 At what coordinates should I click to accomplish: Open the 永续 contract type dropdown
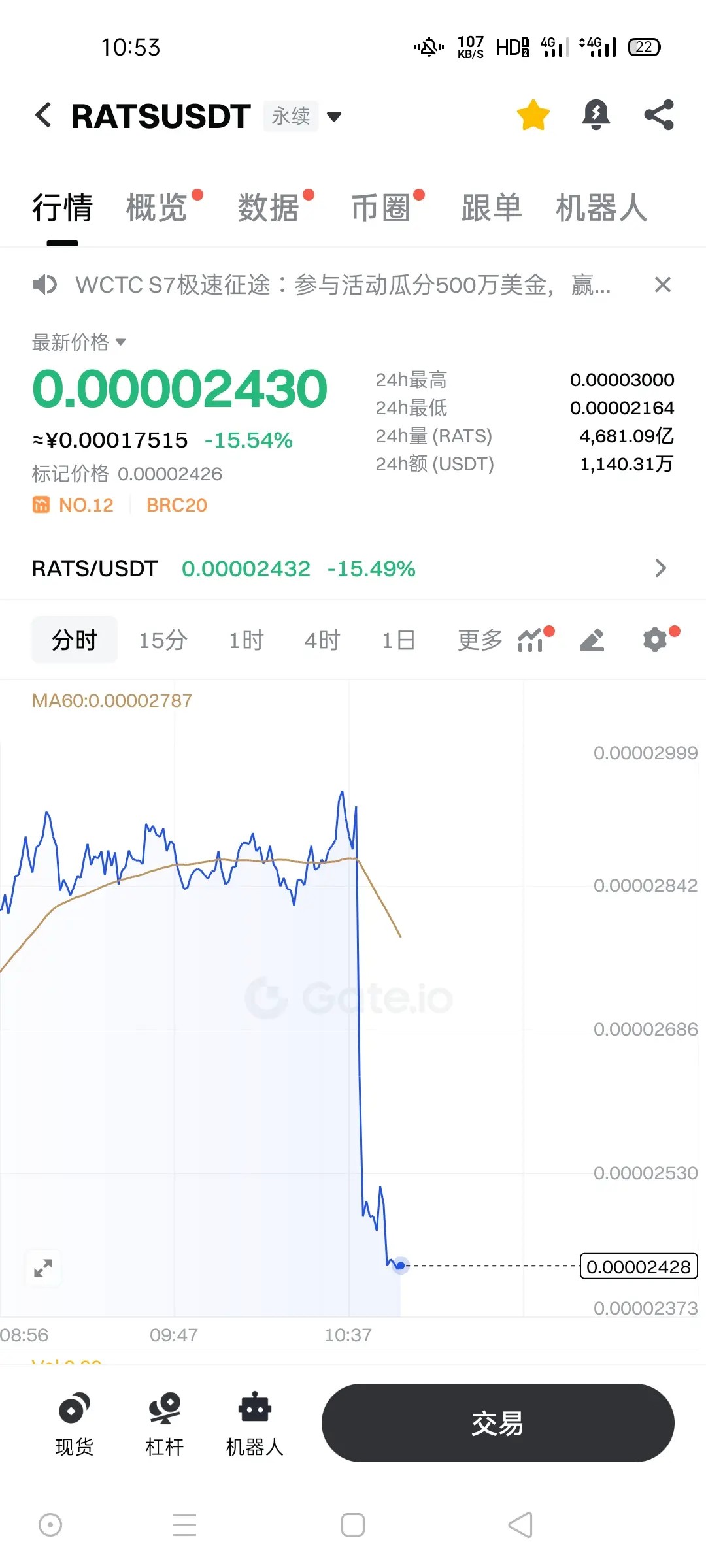tap(303, 116)
